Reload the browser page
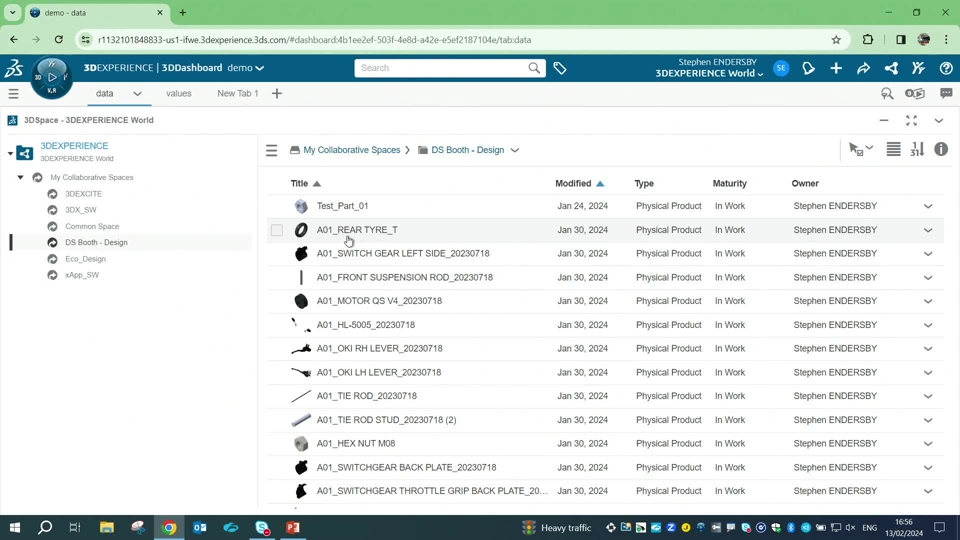Screen dimensions: 960x540 (x=58, y=40)
